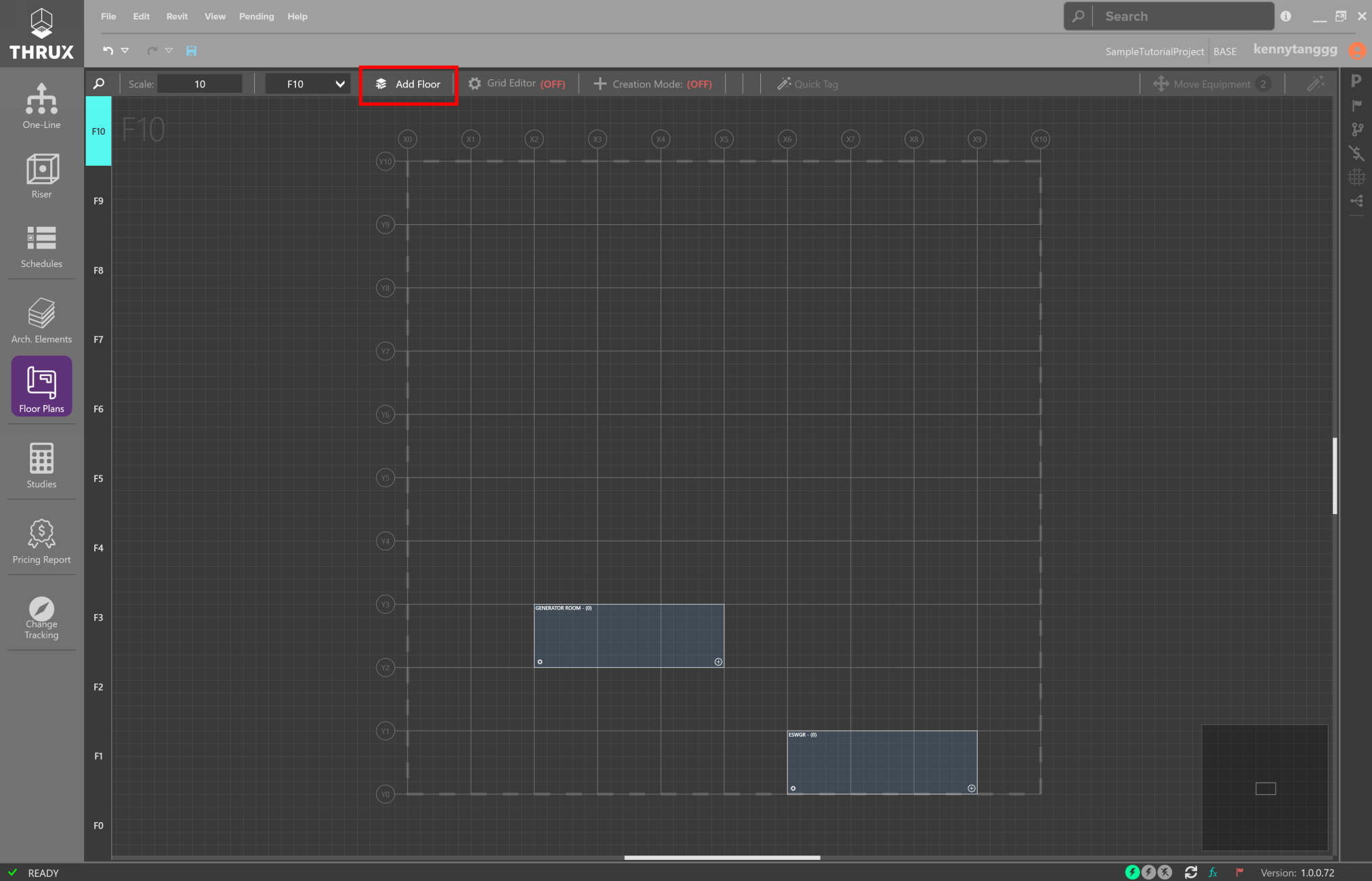Viewport: 1372px width, 881px height.
Task: Open the View menu
Action: pos(215,16)
